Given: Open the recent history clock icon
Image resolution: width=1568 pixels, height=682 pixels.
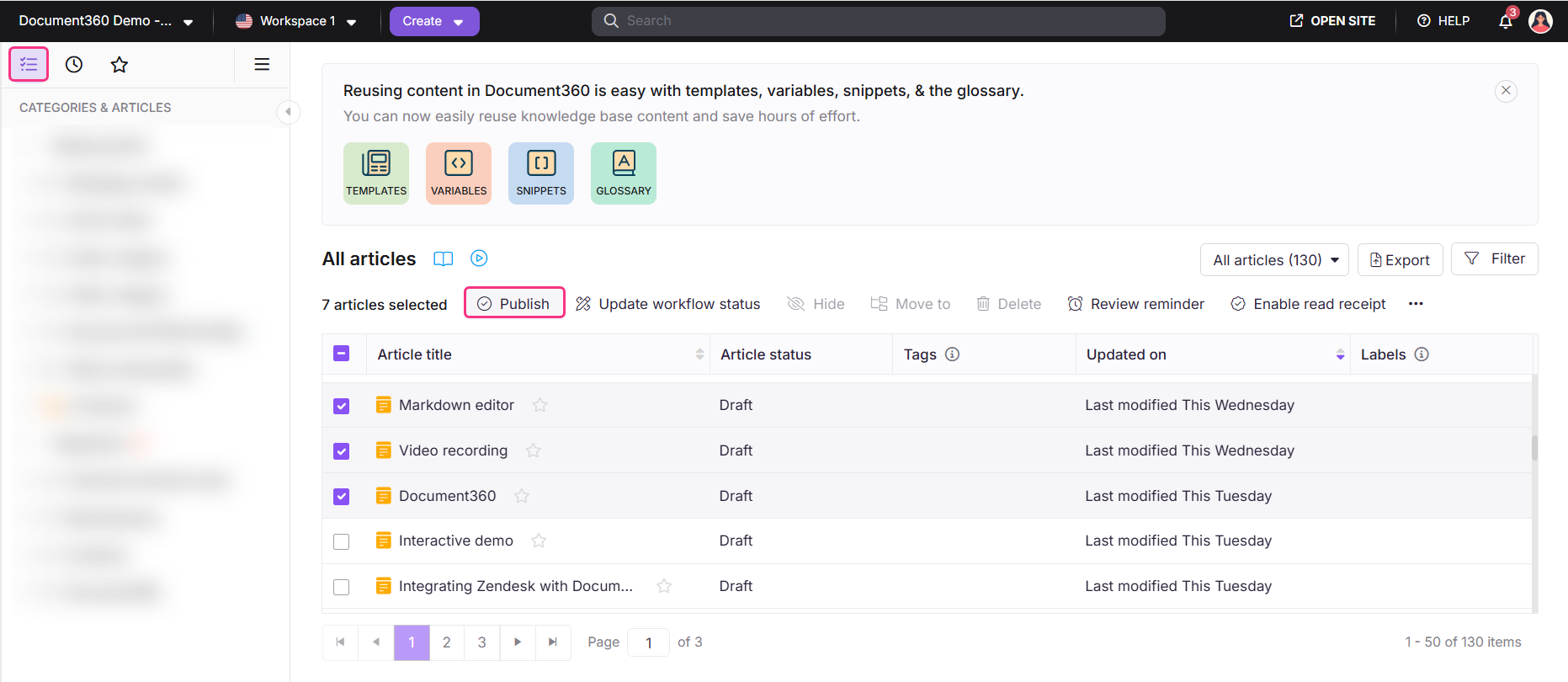Looking at the screenshot, I should [74, 64].
